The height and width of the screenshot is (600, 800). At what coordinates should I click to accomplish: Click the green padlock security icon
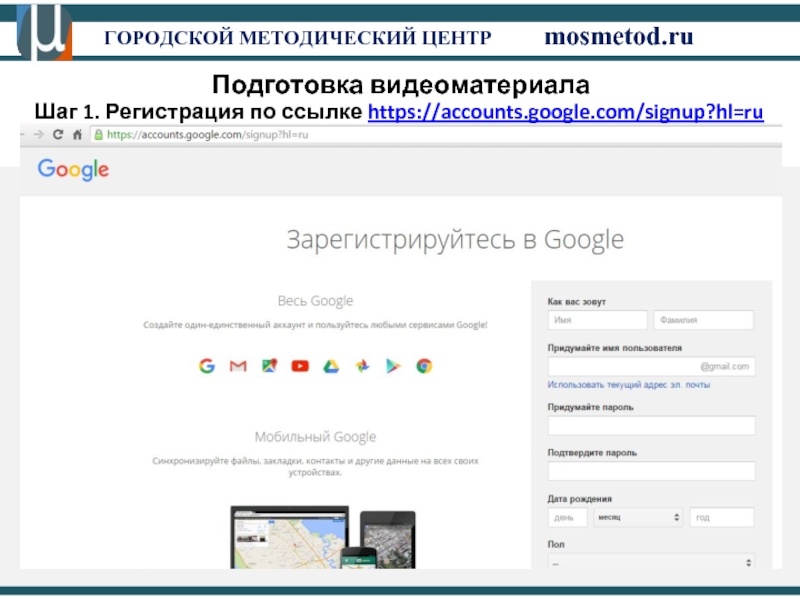click(98, 135)
